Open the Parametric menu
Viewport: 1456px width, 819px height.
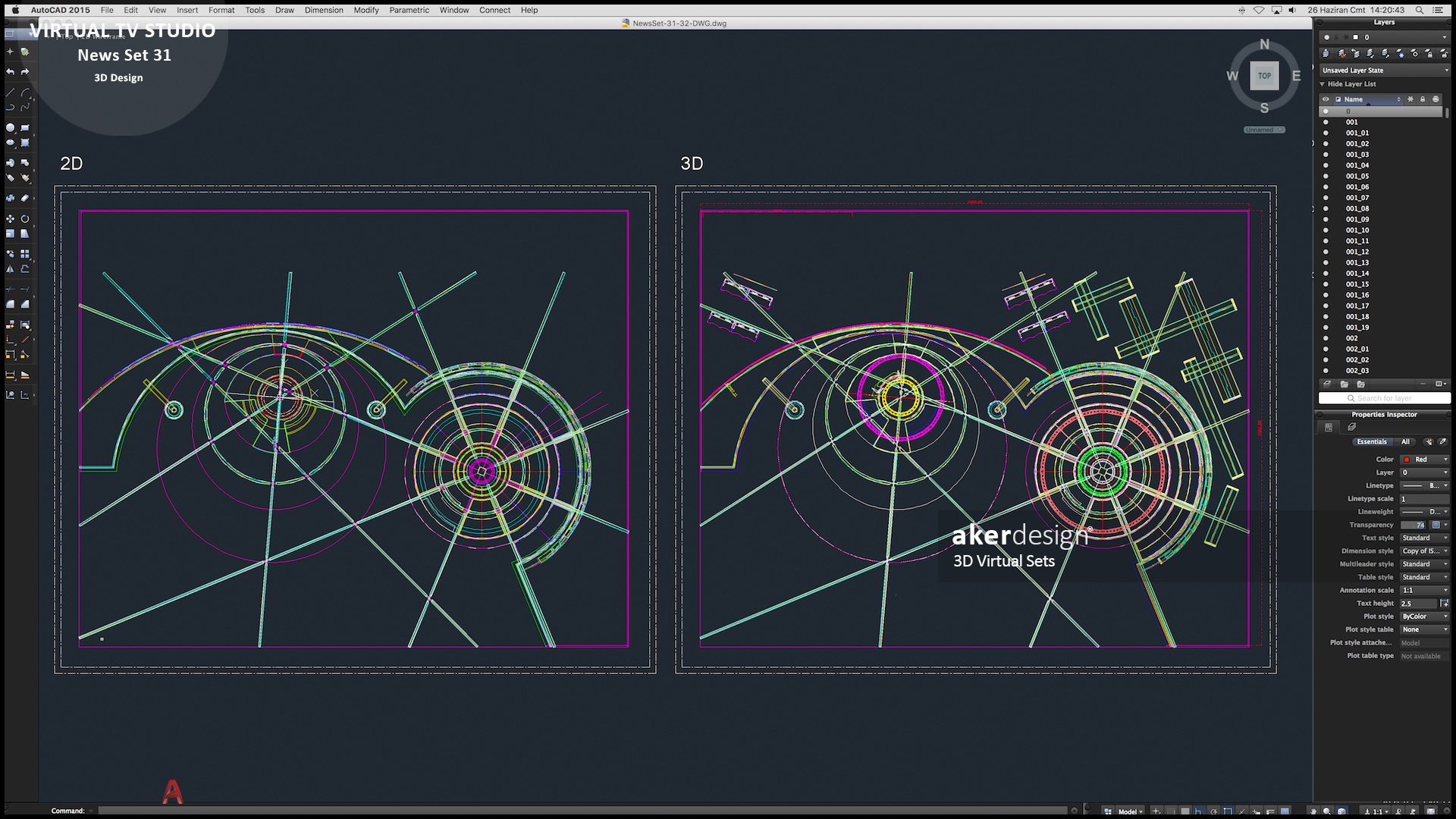pyautogui.click(x=409, y=10)
